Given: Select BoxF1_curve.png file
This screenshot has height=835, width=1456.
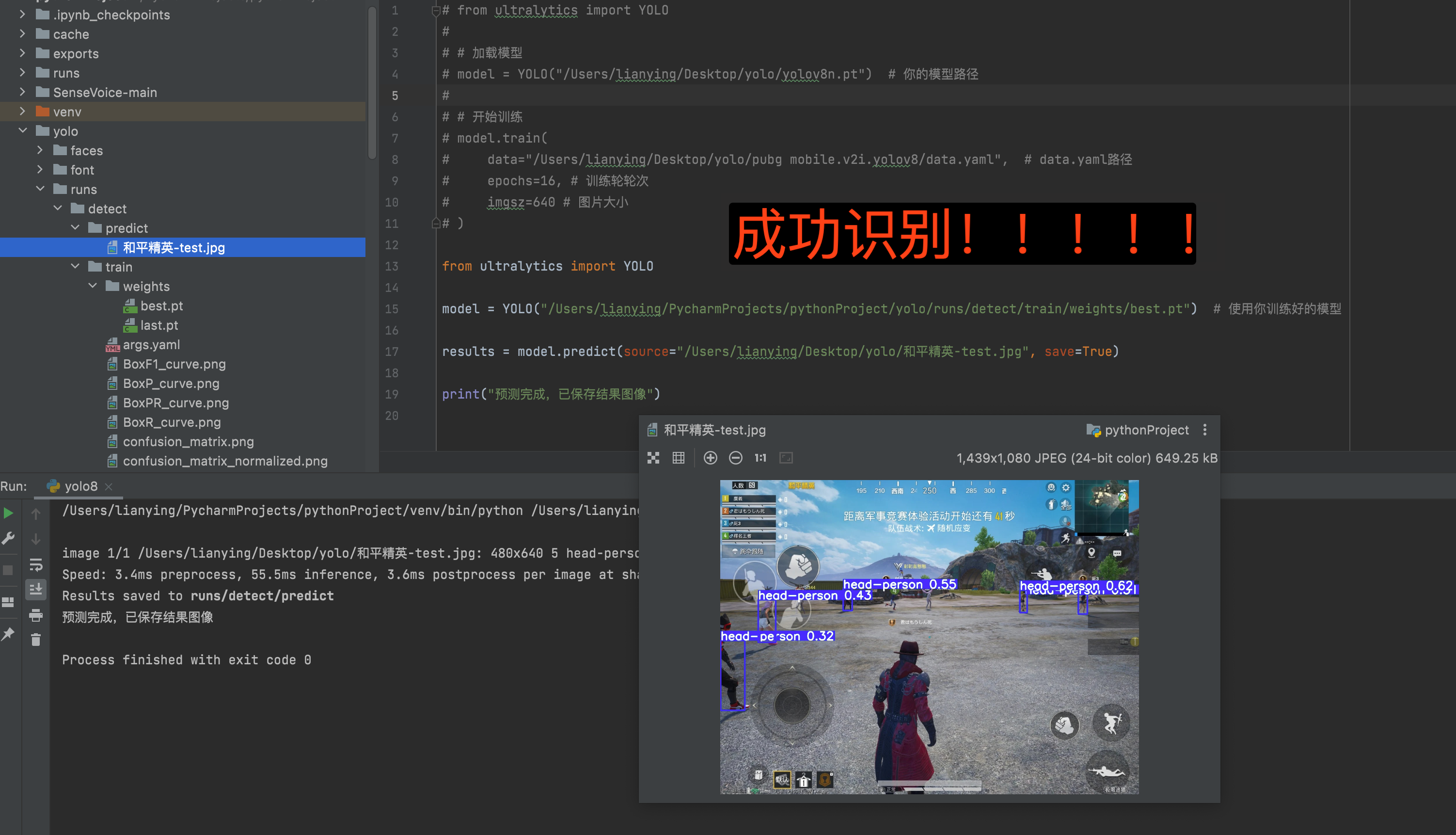Looking at the screenshot, I should [174, 364].
